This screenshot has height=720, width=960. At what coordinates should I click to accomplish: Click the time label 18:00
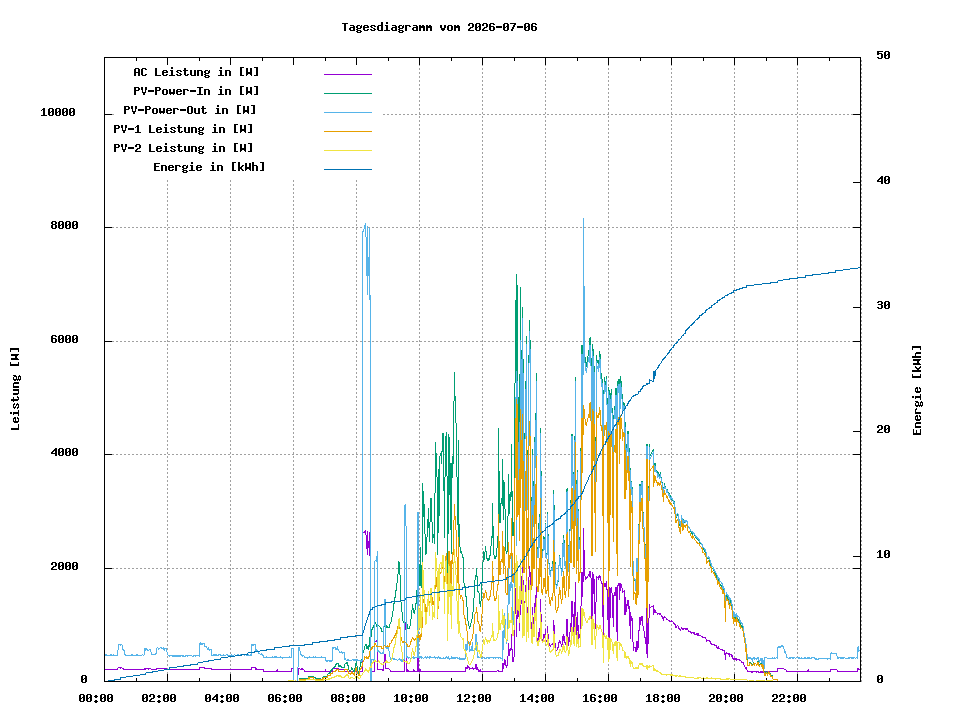(663, 699)
